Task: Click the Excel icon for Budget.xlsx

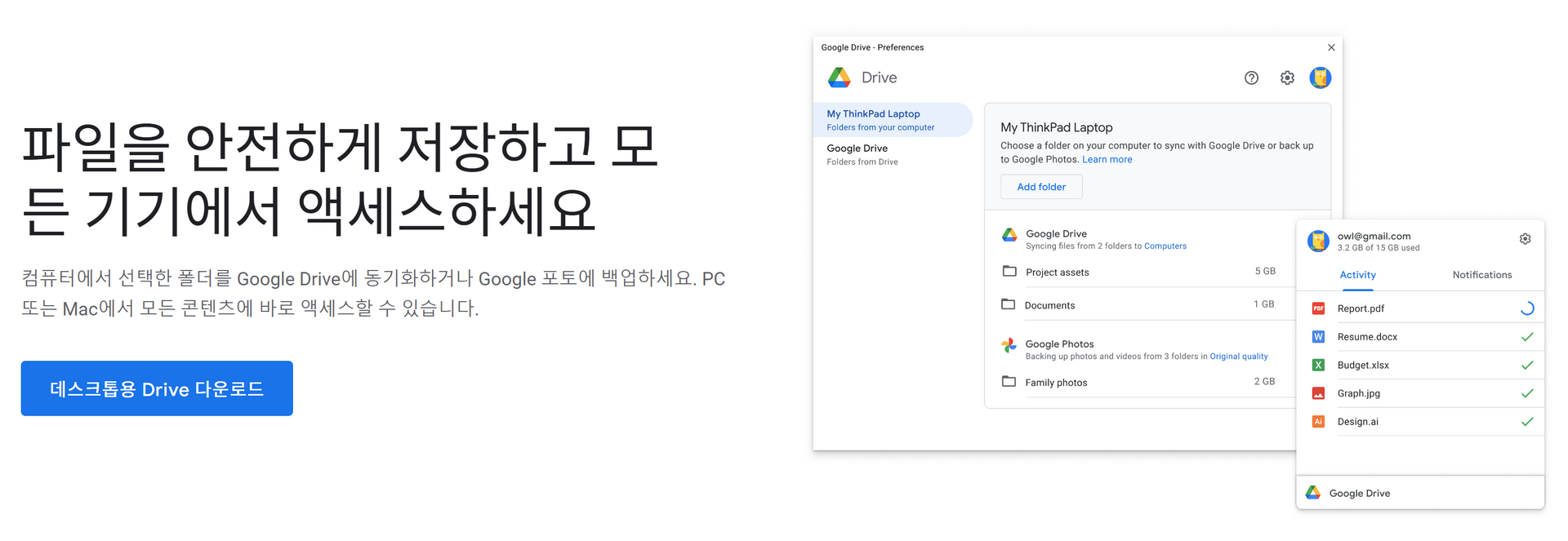Action: [x=1318, y=365]
